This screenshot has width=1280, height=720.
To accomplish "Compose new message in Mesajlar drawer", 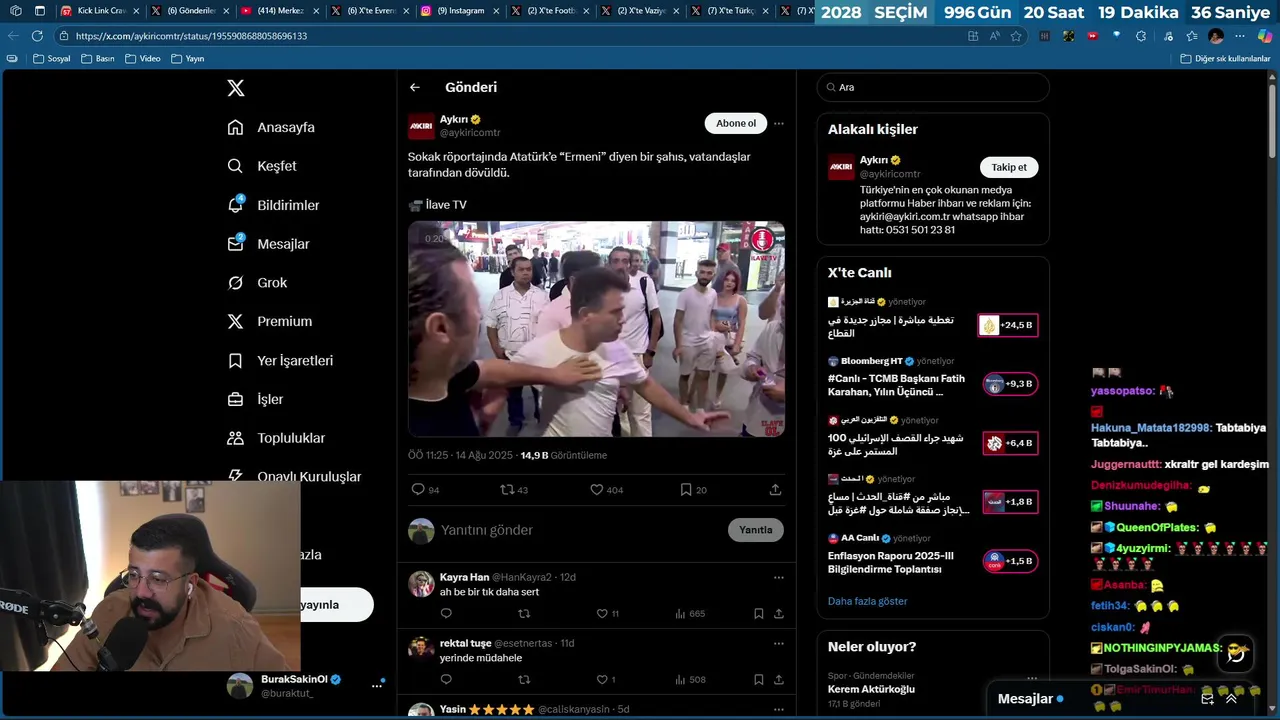I will click(x=1207, y=699).
